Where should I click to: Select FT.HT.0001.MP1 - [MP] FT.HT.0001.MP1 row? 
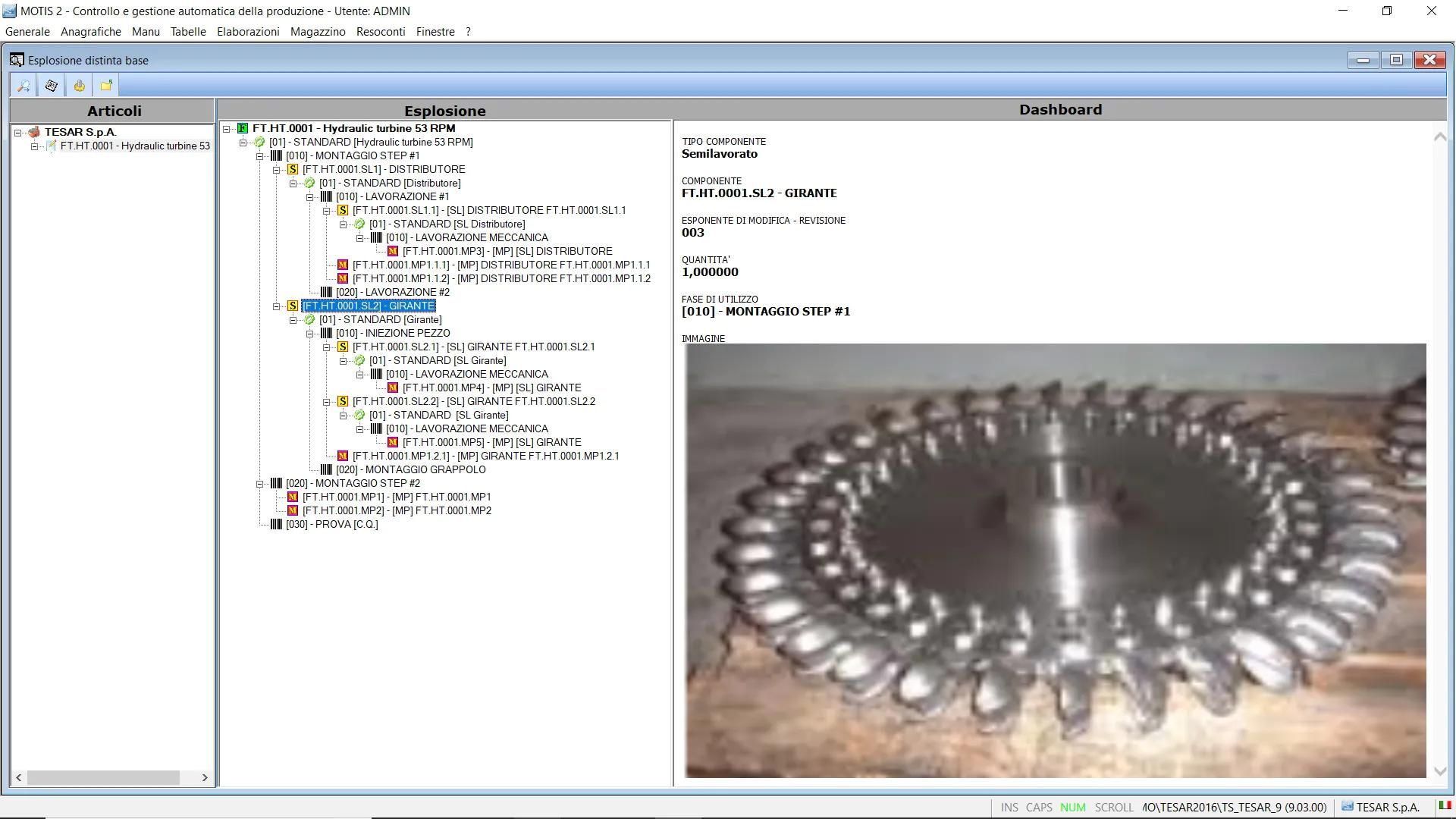[x=396, y=497]
